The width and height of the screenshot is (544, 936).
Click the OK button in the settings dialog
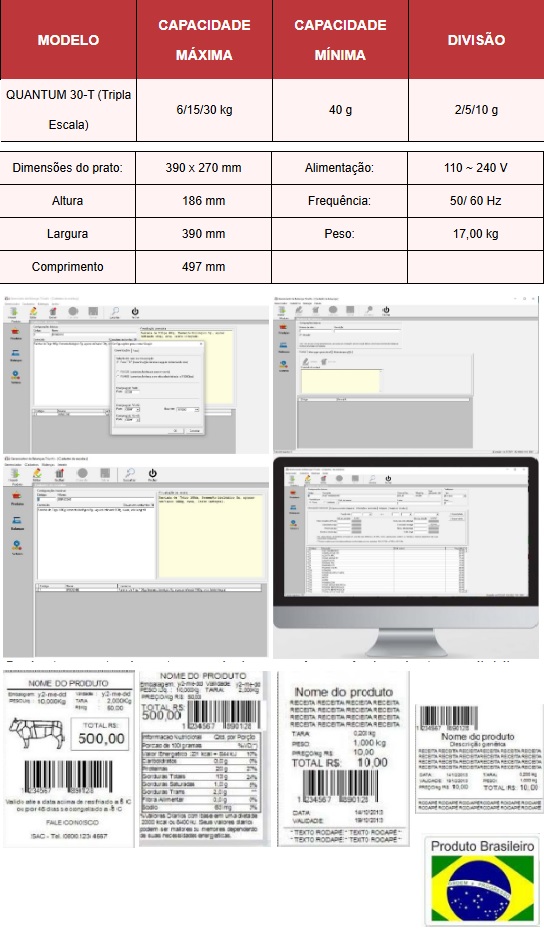click(176, 430)
